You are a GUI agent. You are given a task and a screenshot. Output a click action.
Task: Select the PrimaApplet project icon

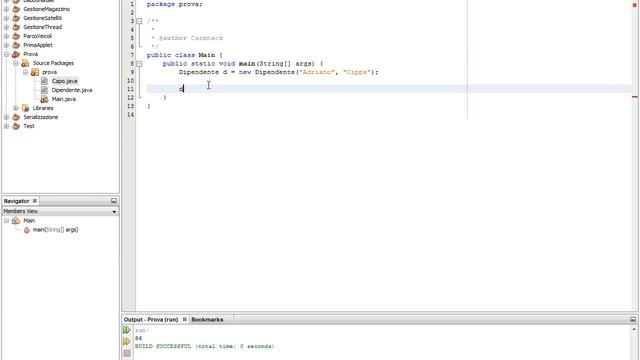click(16, 45)
